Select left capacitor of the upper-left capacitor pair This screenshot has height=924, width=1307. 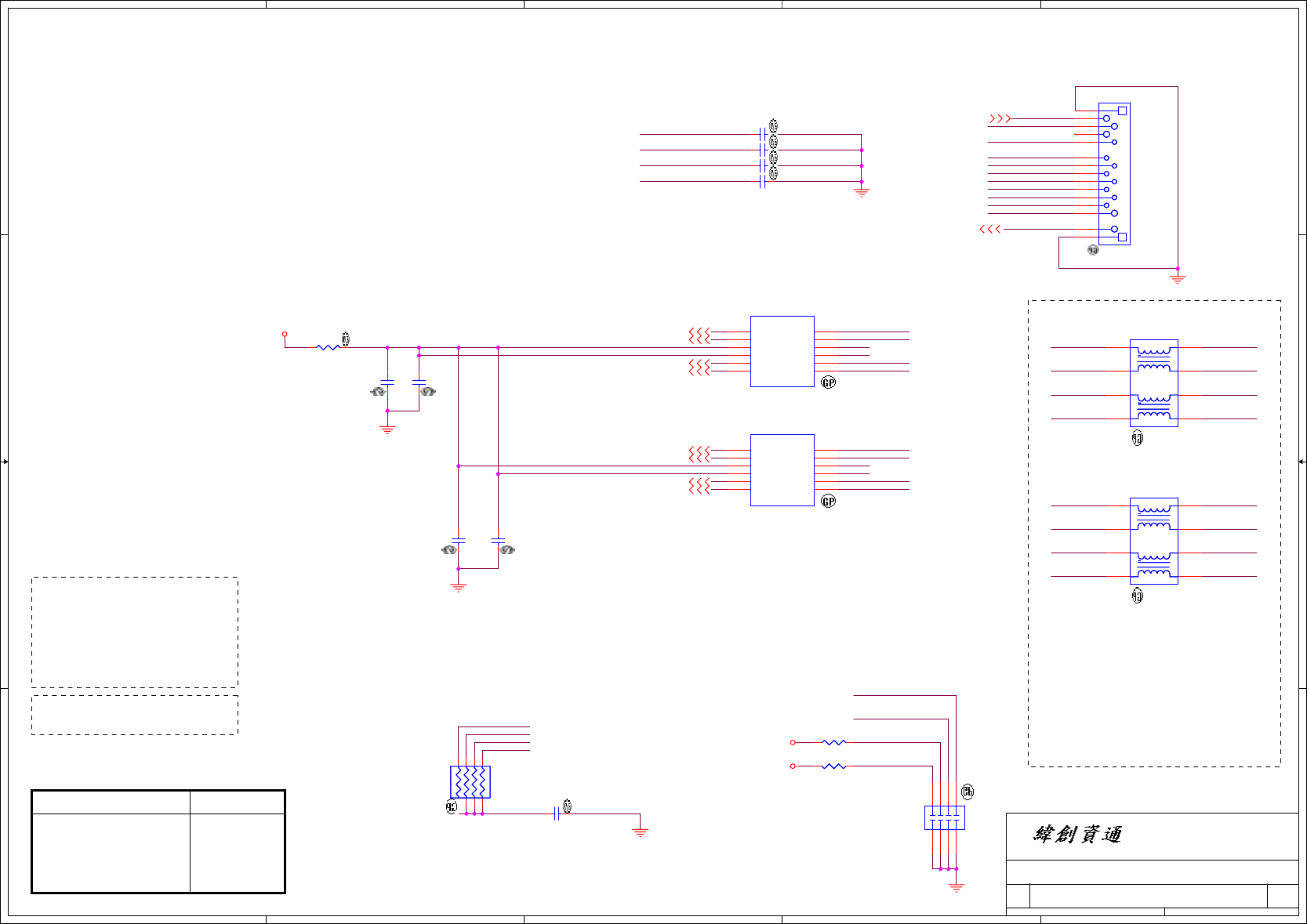pyautogui.click(x=387, y=382)
